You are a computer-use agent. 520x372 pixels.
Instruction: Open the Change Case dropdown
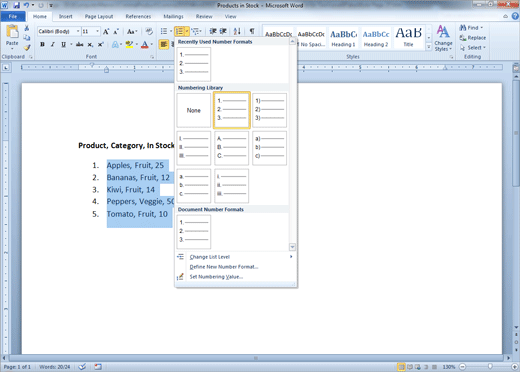click(x=132, y=32)
